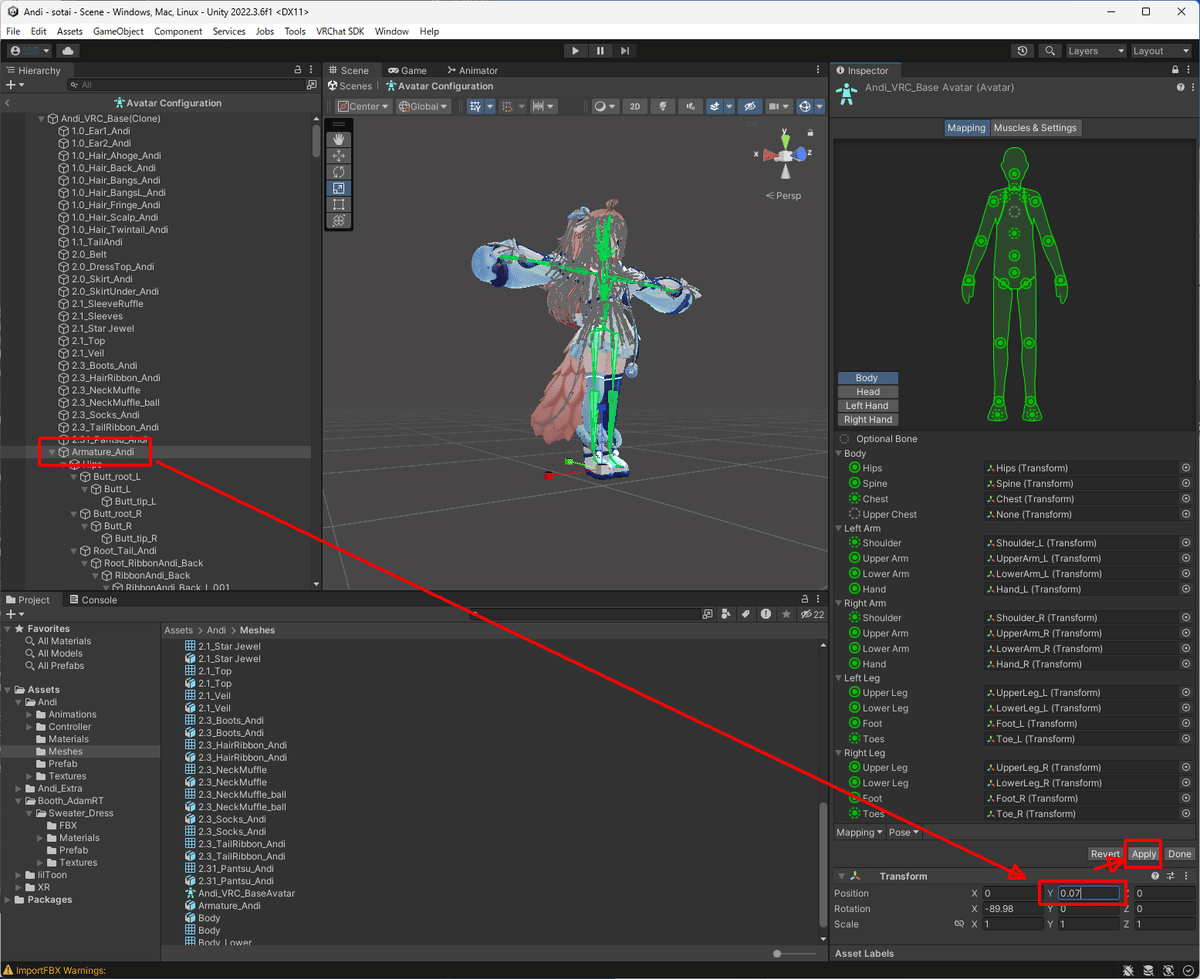Click the Play button
Viewport: 1200px width, 979px height.
tap(575, 51)
